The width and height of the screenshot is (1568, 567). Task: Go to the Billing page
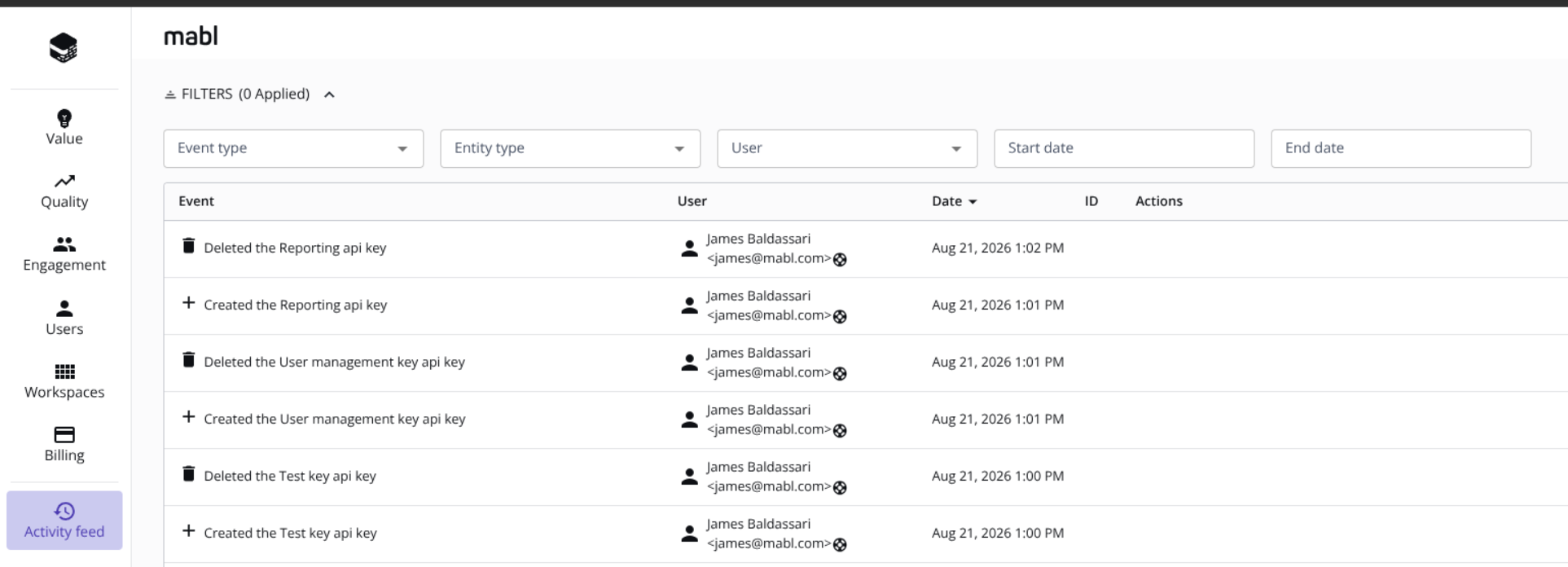64,444
